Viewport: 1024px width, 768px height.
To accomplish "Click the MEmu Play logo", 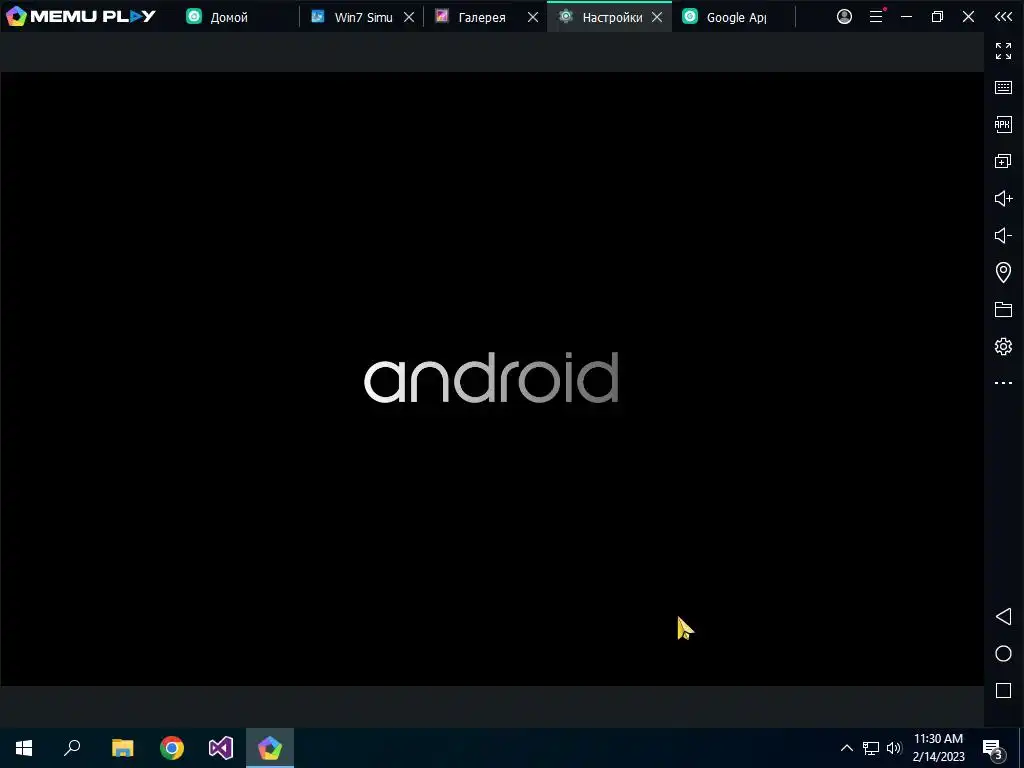I will coord(80,16).
